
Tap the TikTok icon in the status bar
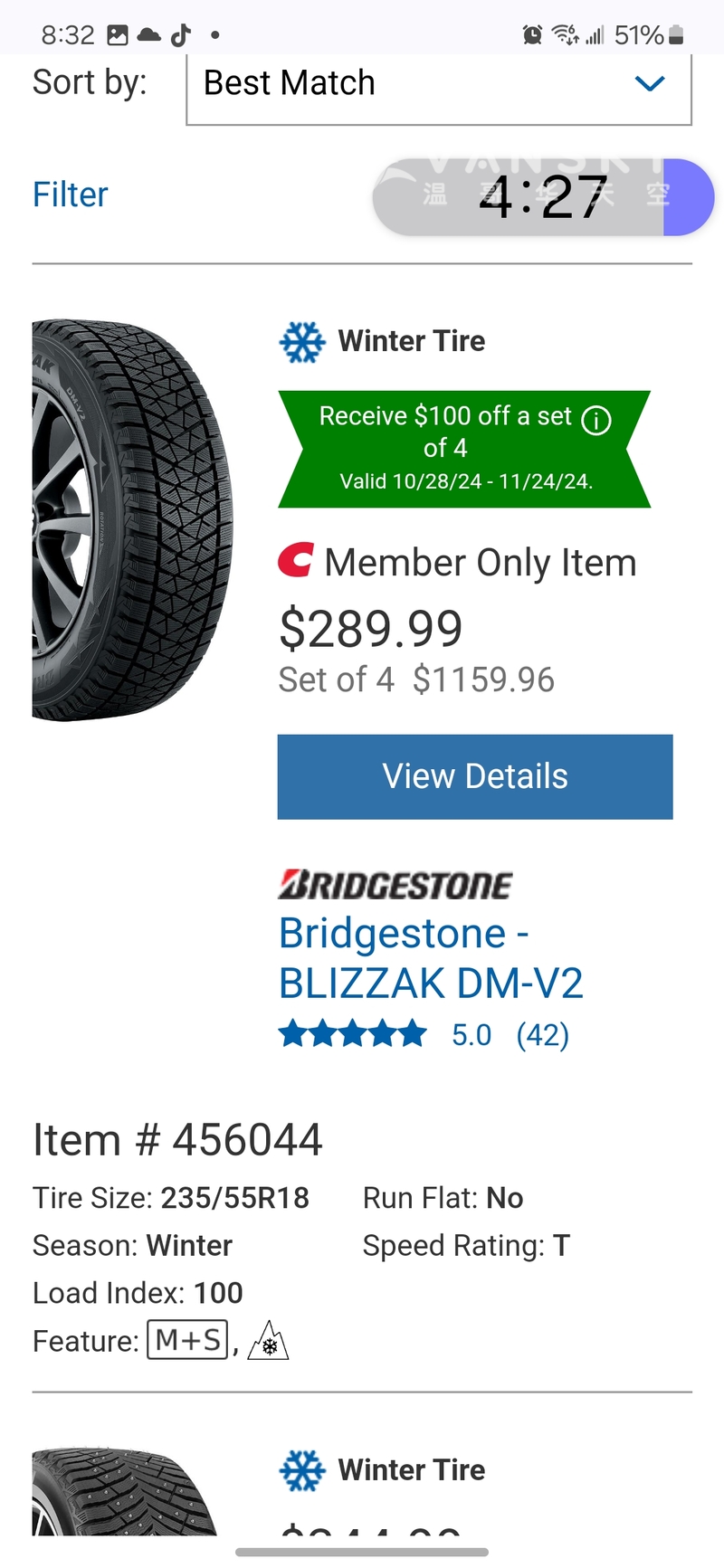(x=181, y=35)
